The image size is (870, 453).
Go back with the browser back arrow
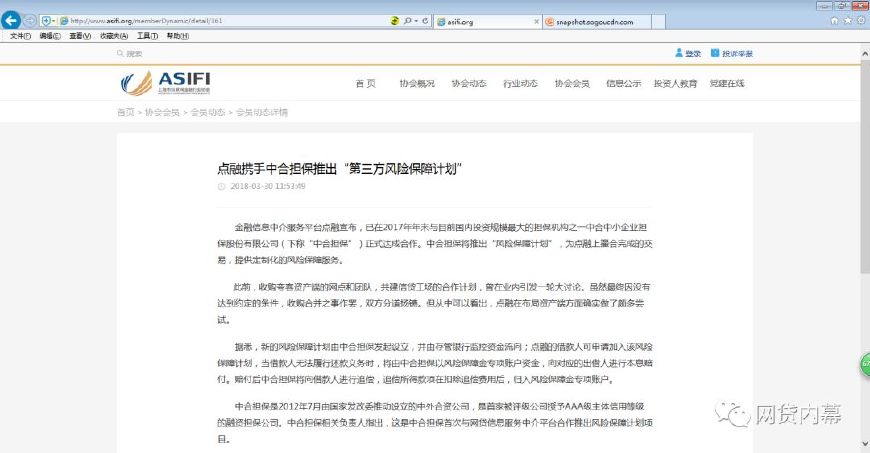pyautogui.click(x=11, y=21)
